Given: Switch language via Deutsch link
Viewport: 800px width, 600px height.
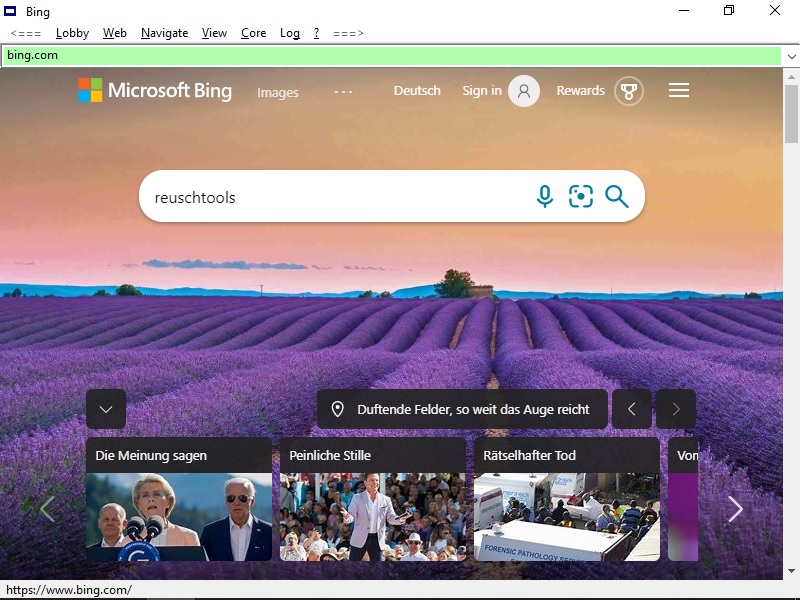Looking at the screenshot, I should [x=417, y=91].
